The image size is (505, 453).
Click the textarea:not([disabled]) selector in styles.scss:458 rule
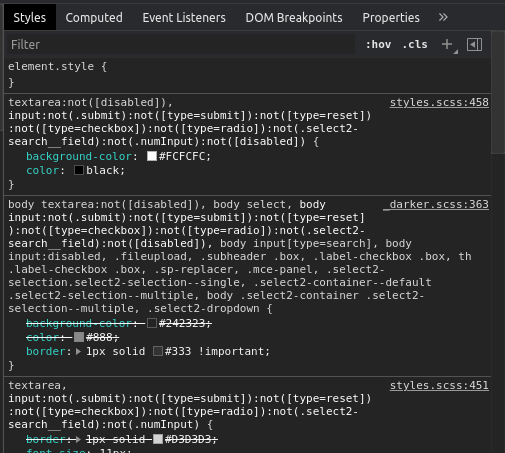click(x=87, y=102)
